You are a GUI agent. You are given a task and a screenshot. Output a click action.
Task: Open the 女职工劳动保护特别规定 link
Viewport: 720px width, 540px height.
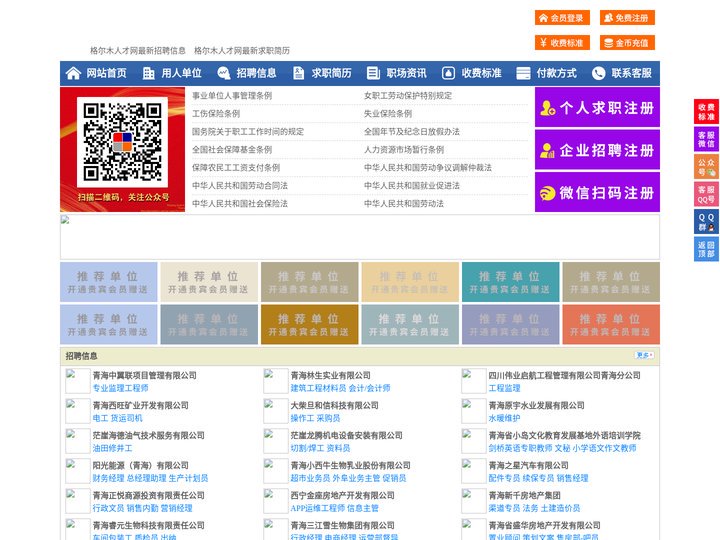click(x=408, y=96)
